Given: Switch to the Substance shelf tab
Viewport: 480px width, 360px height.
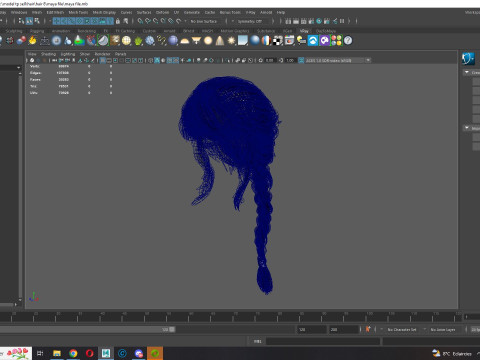Looking at the screenshot, I should coord(266,31).
